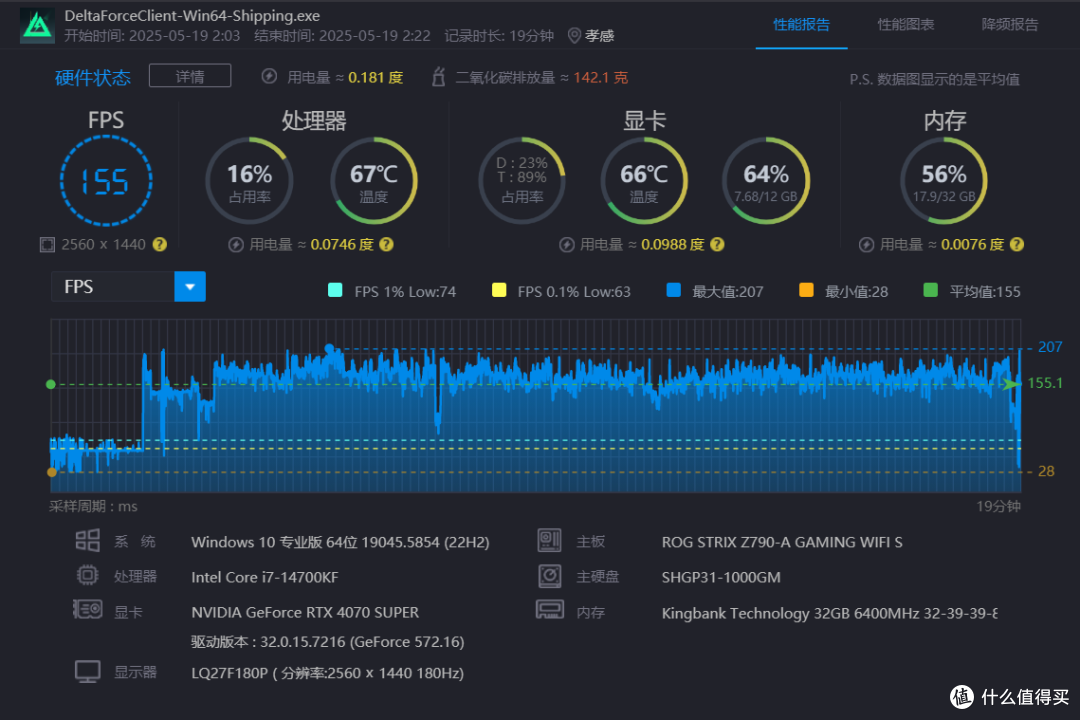1080x720 pixels.
Task: Click the GPU 66℃ temperature gauge
Action: coord(644,181)
